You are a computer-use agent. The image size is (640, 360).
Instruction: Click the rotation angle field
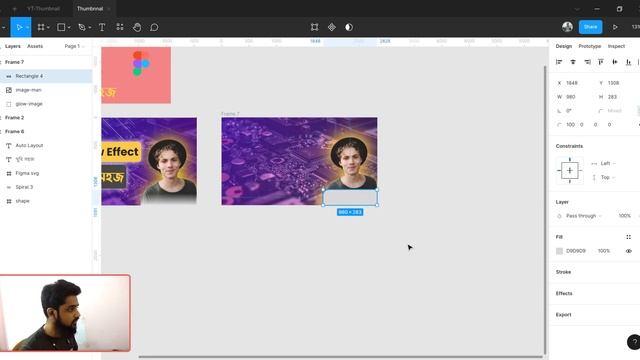[569, 111]
